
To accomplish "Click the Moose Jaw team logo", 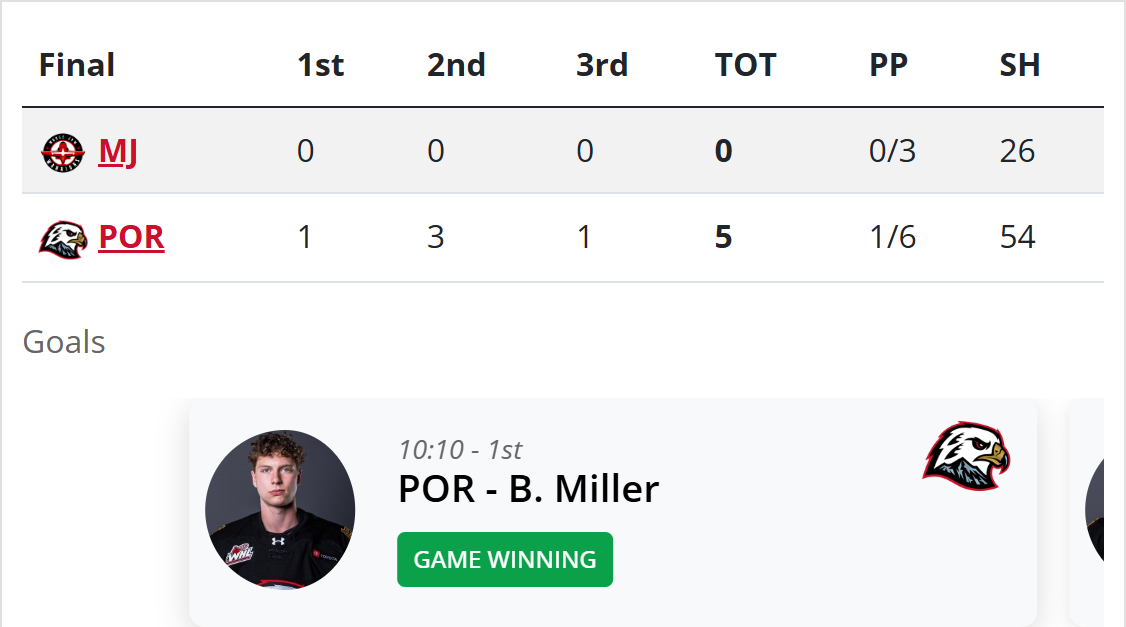I will 63,152.
